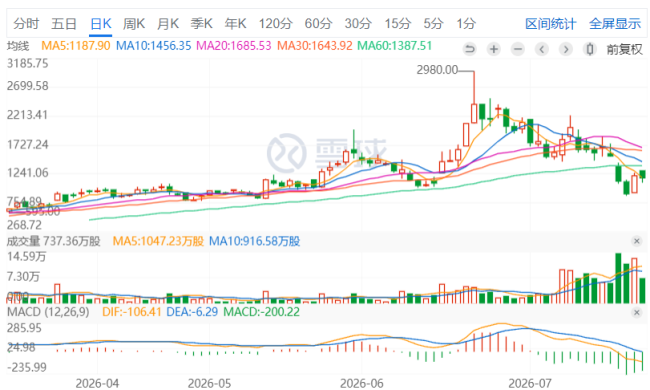The width and height of the screenshot is (650, 390).
Task: Zoom in chart with plus icon
Action: pyautogui.click(x=493, y=49)
